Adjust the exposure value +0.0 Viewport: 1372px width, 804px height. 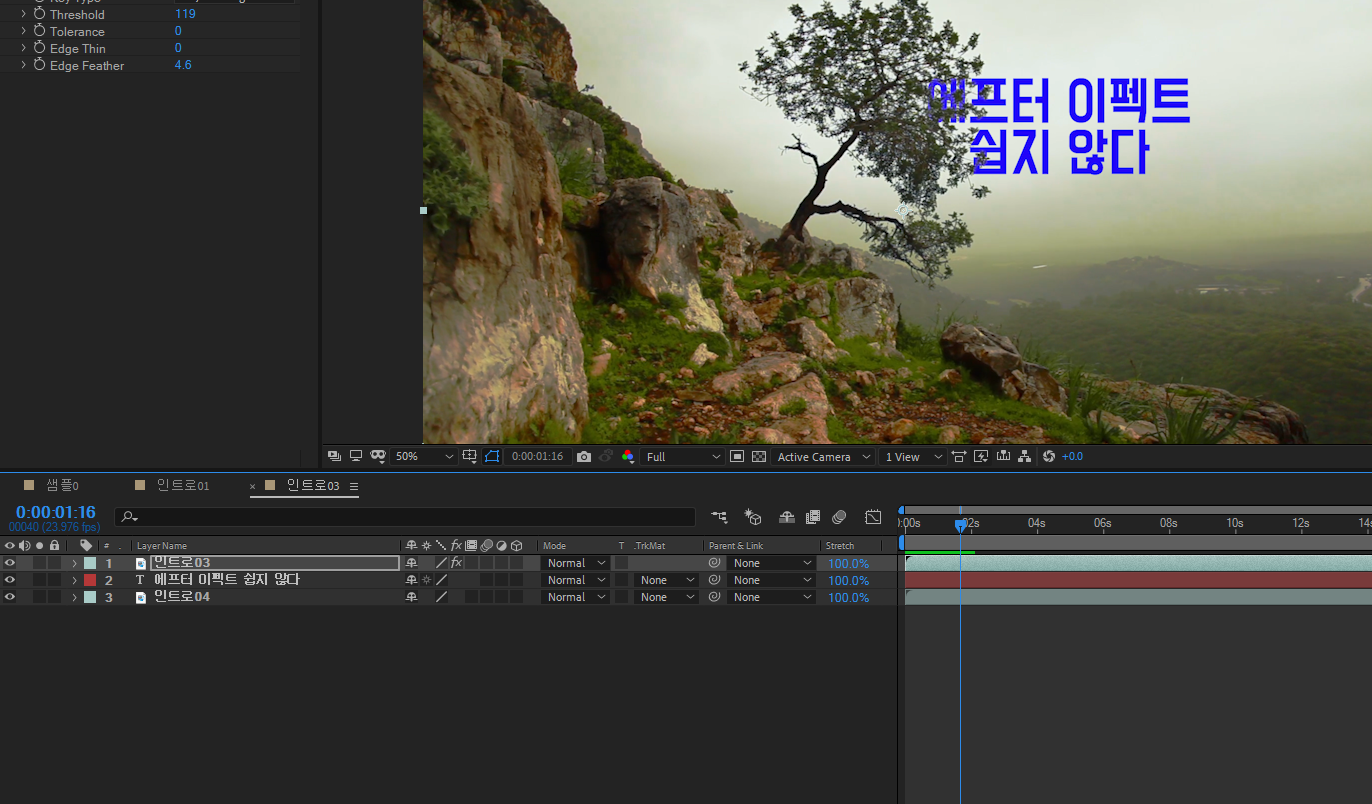[1072, 456]
